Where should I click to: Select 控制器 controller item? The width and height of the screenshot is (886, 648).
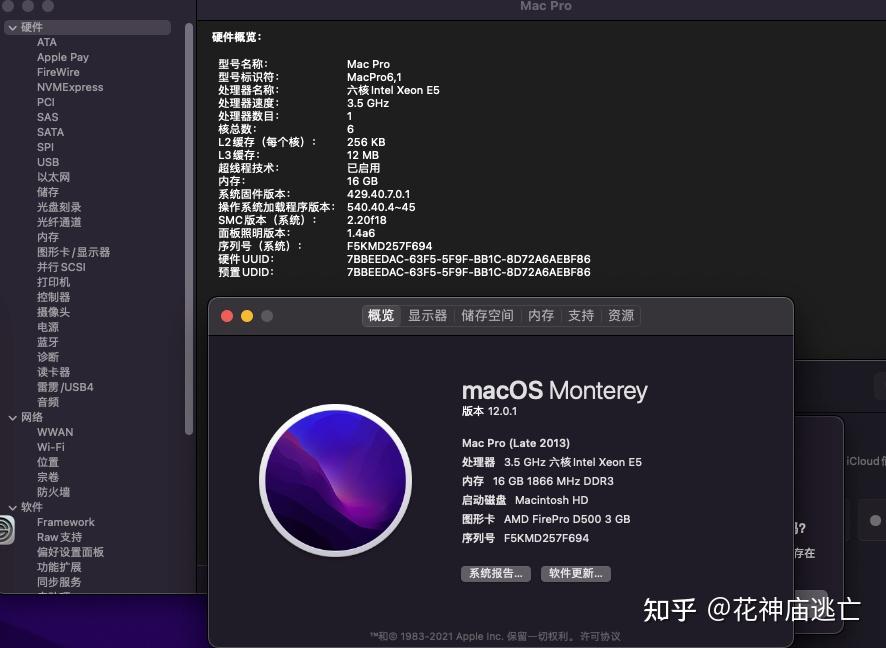54,297
